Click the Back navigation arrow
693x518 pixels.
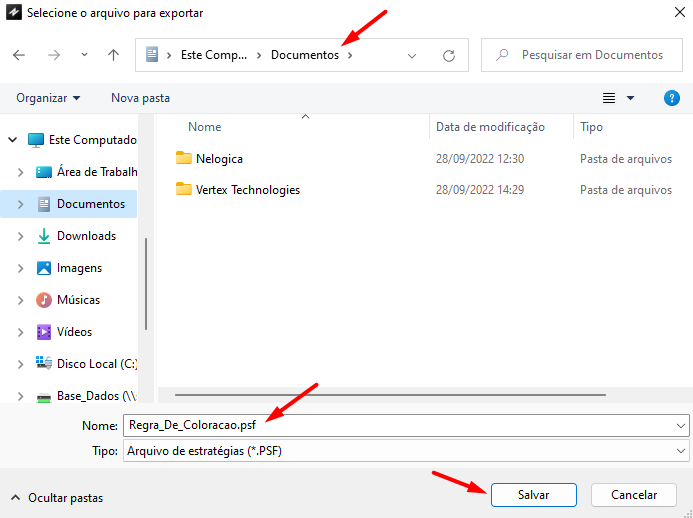pos(19,56)
